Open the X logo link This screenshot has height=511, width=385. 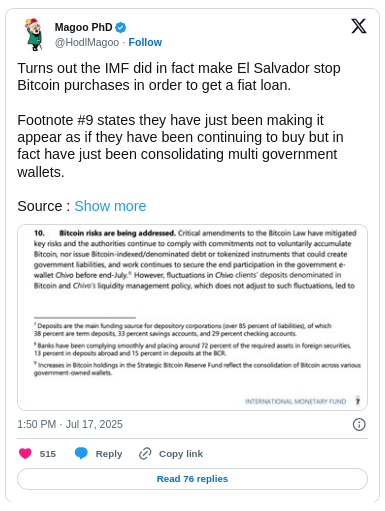[x=359, y=26]
